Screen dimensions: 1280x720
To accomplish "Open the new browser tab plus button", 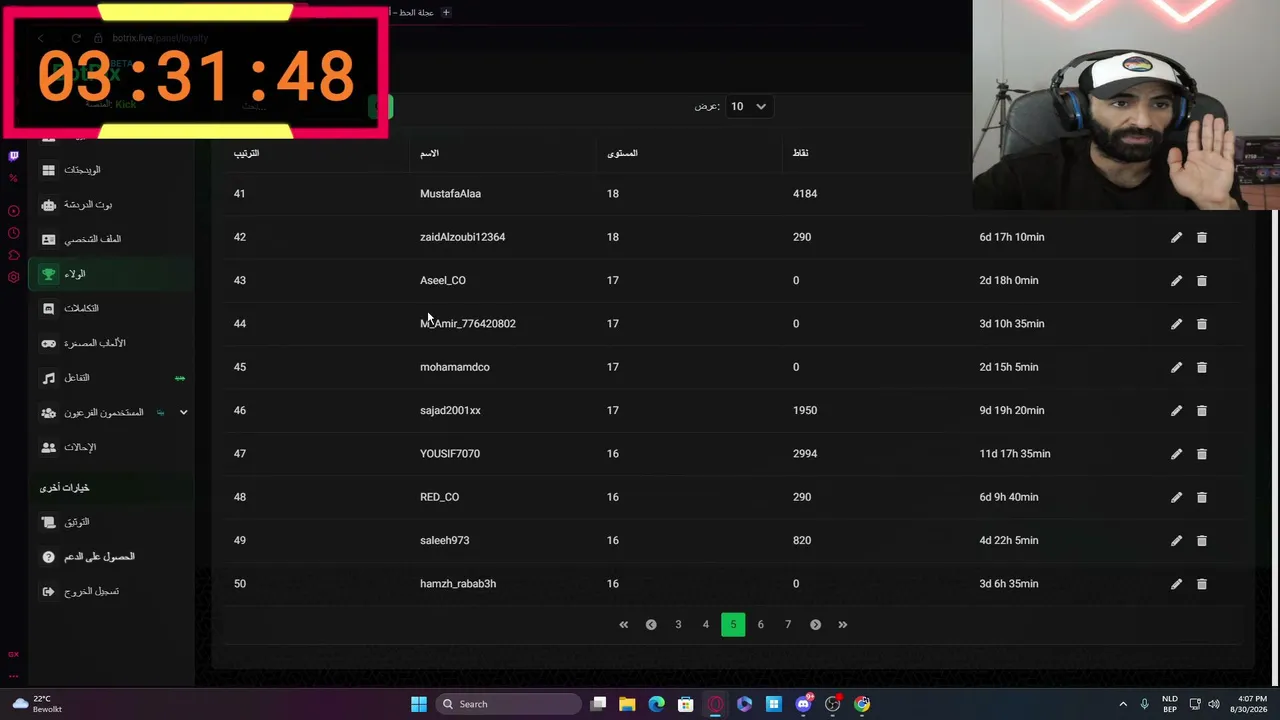I will click(446, 12).
